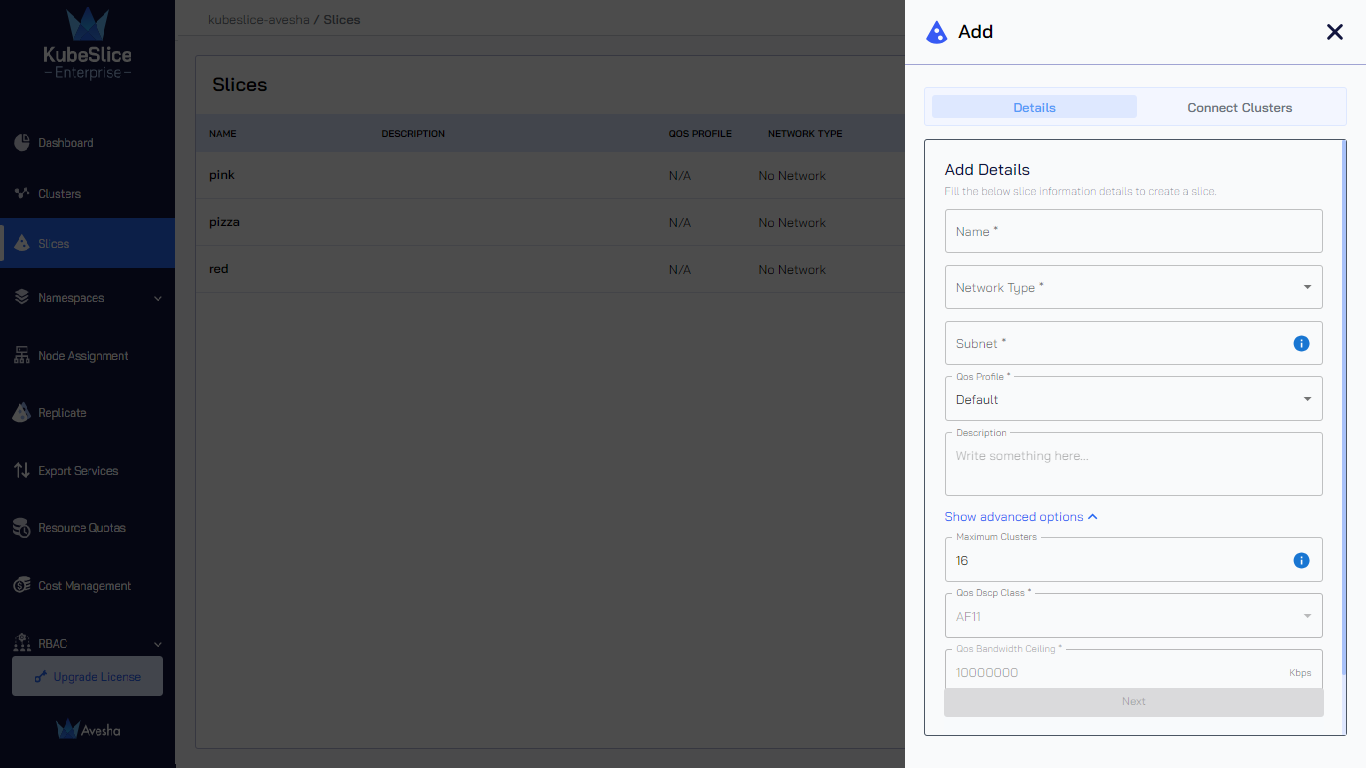Switch to the Connect Clusters tab

click(1239, 107)
